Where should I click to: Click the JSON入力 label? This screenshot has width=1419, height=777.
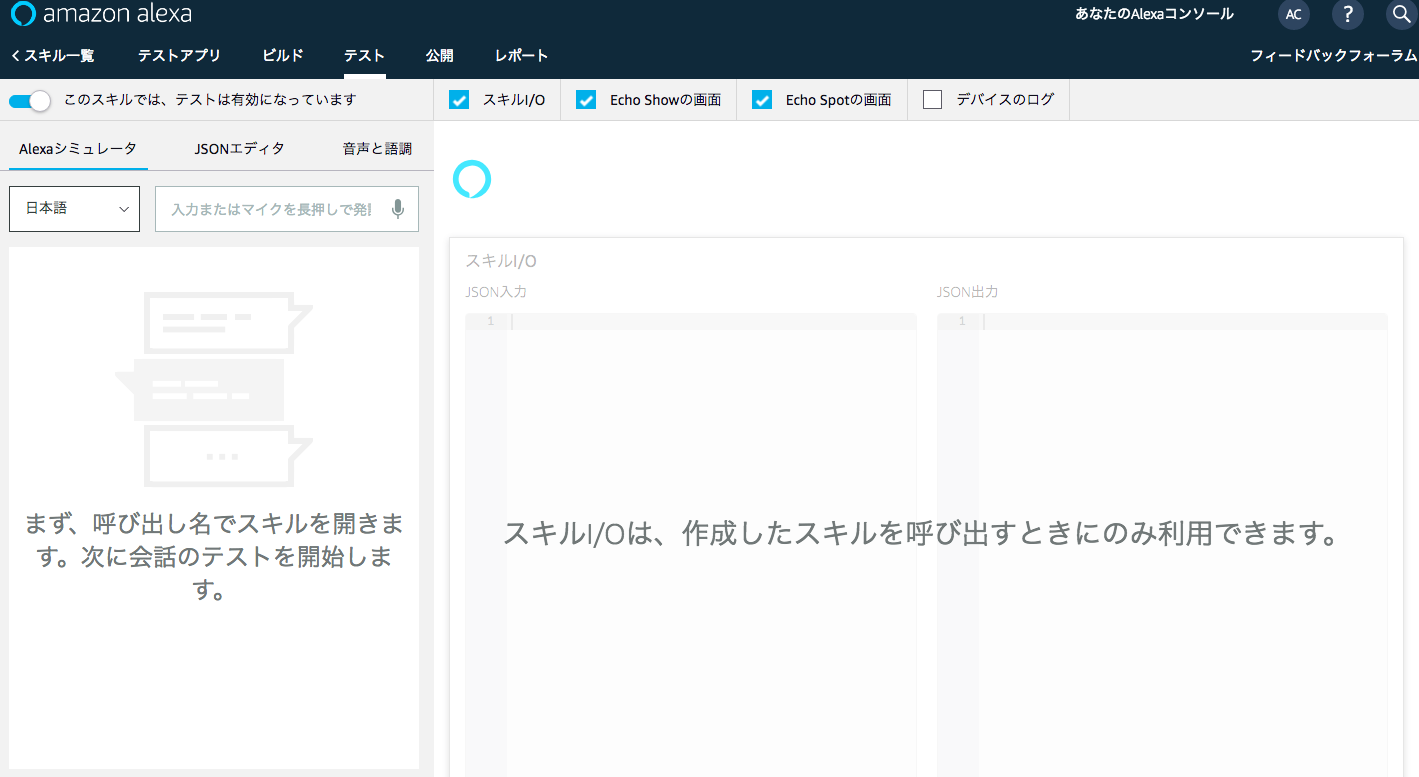pos(496,292)
